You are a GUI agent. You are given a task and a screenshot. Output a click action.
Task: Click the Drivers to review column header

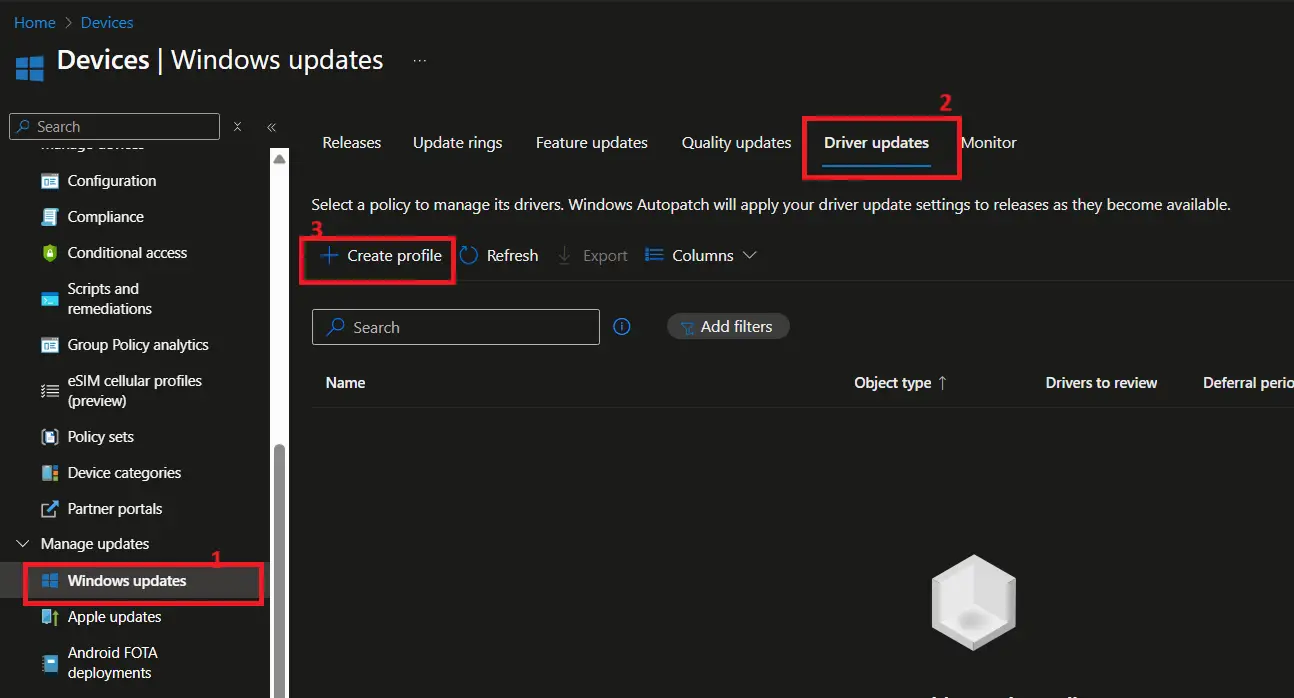point(1101,383)
